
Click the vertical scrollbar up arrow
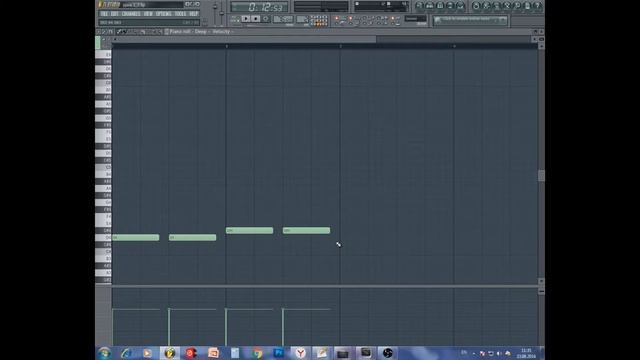pyautogui.click(x=541, y=47)
